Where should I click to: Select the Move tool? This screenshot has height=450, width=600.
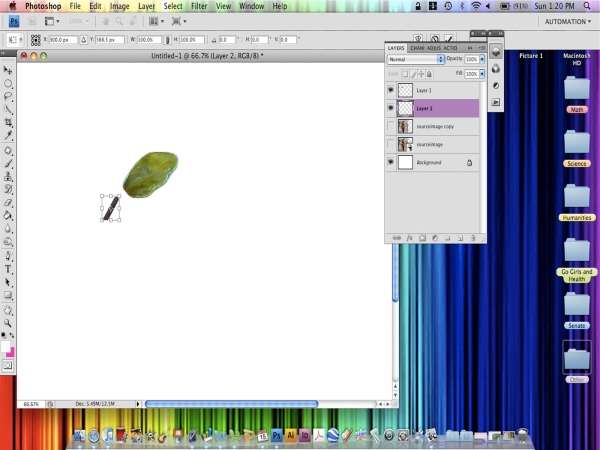[x=8, y=70]
